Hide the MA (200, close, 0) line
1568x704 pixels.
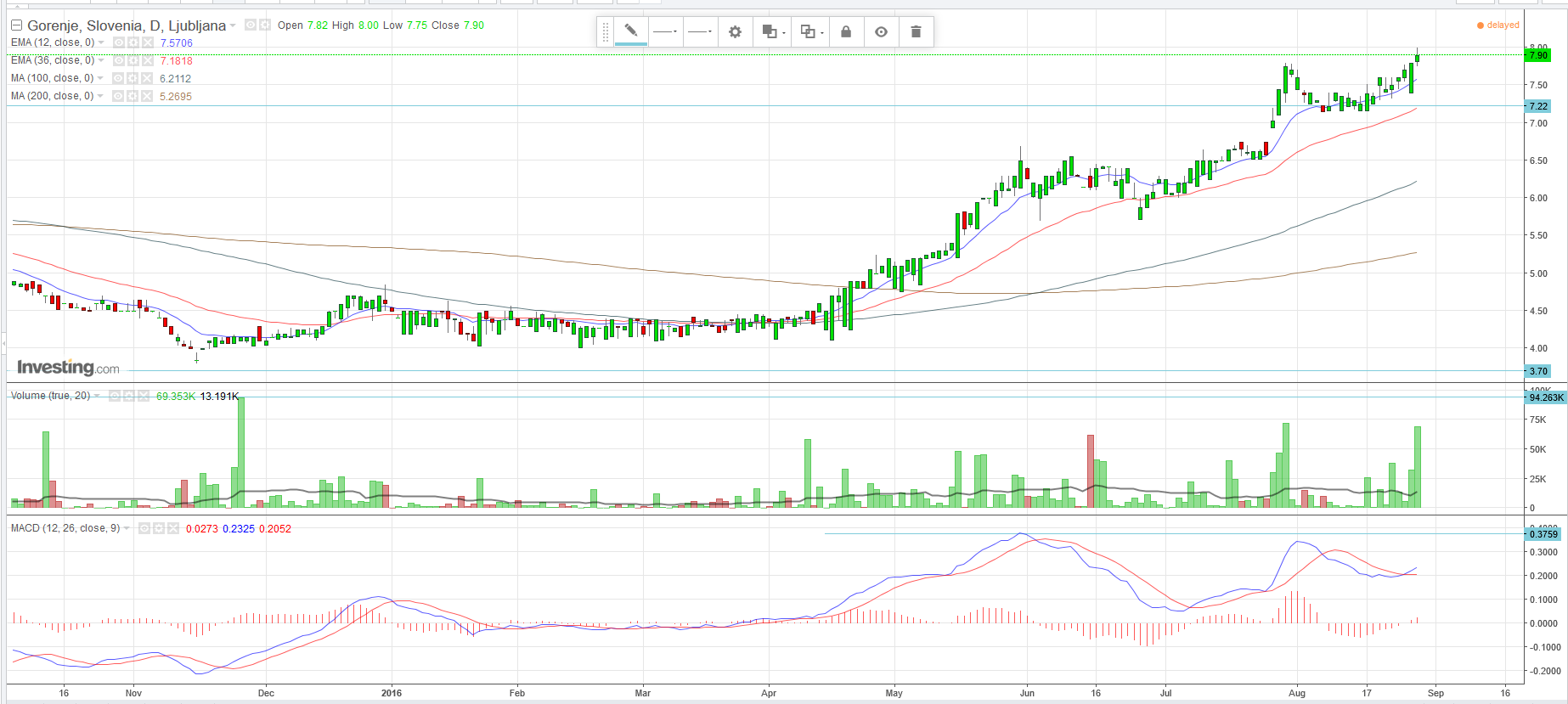tap(118, 96)
